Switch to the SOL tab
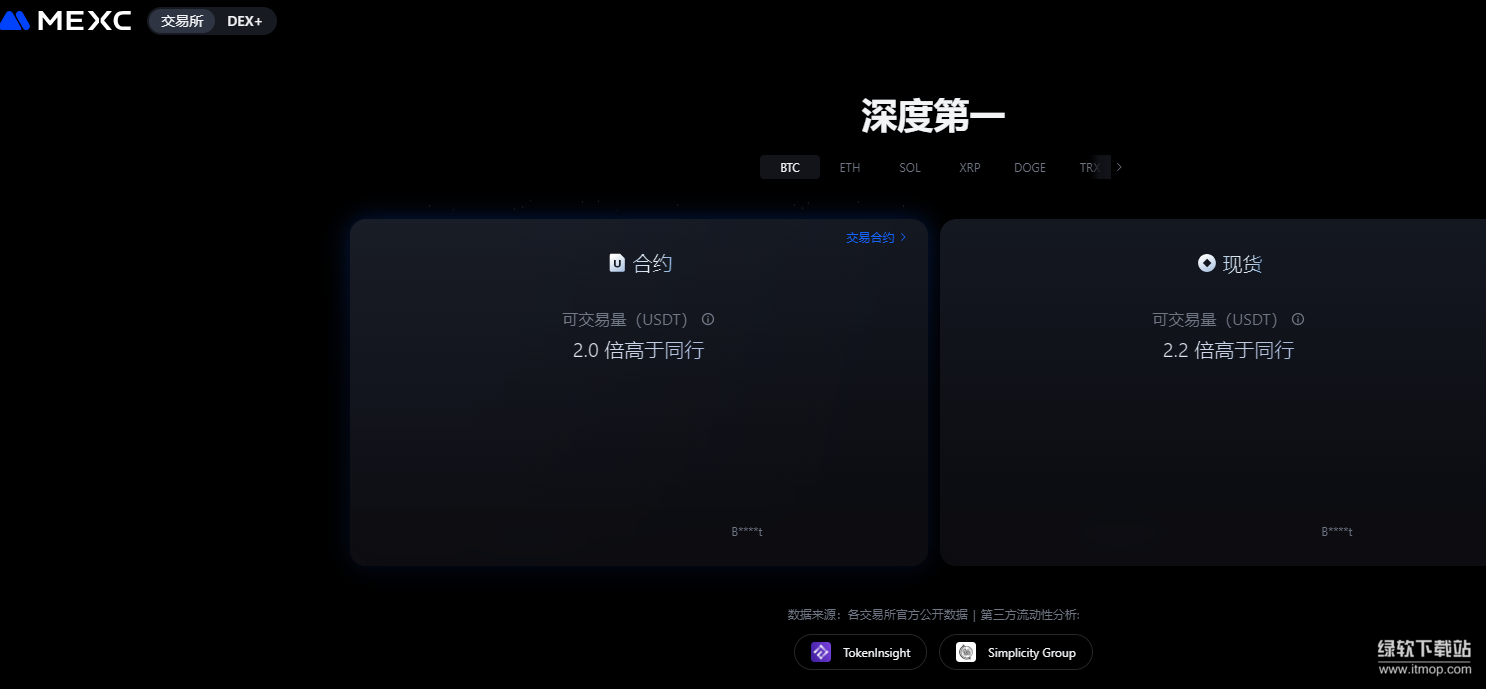The image size is (1486, 689). click(910, 167)
